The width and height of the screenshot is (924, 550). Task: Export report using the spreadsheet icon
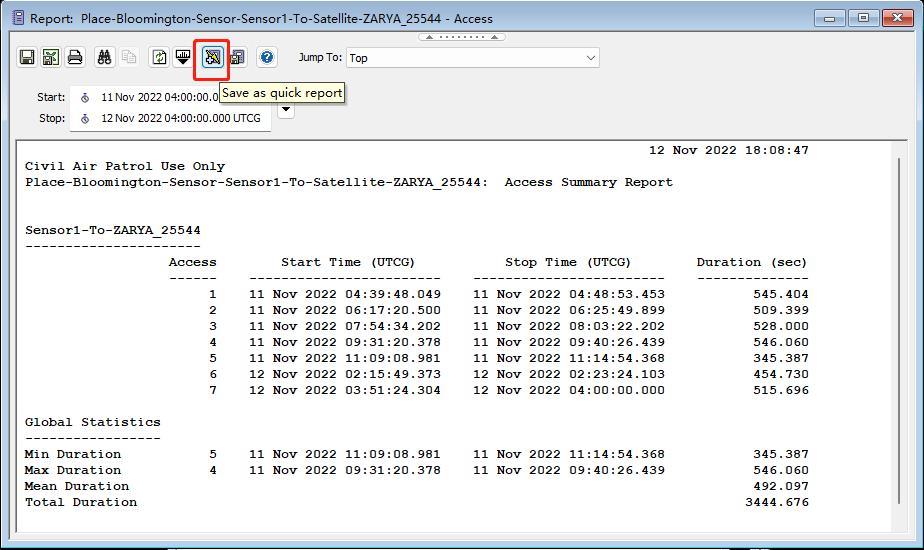51,57
